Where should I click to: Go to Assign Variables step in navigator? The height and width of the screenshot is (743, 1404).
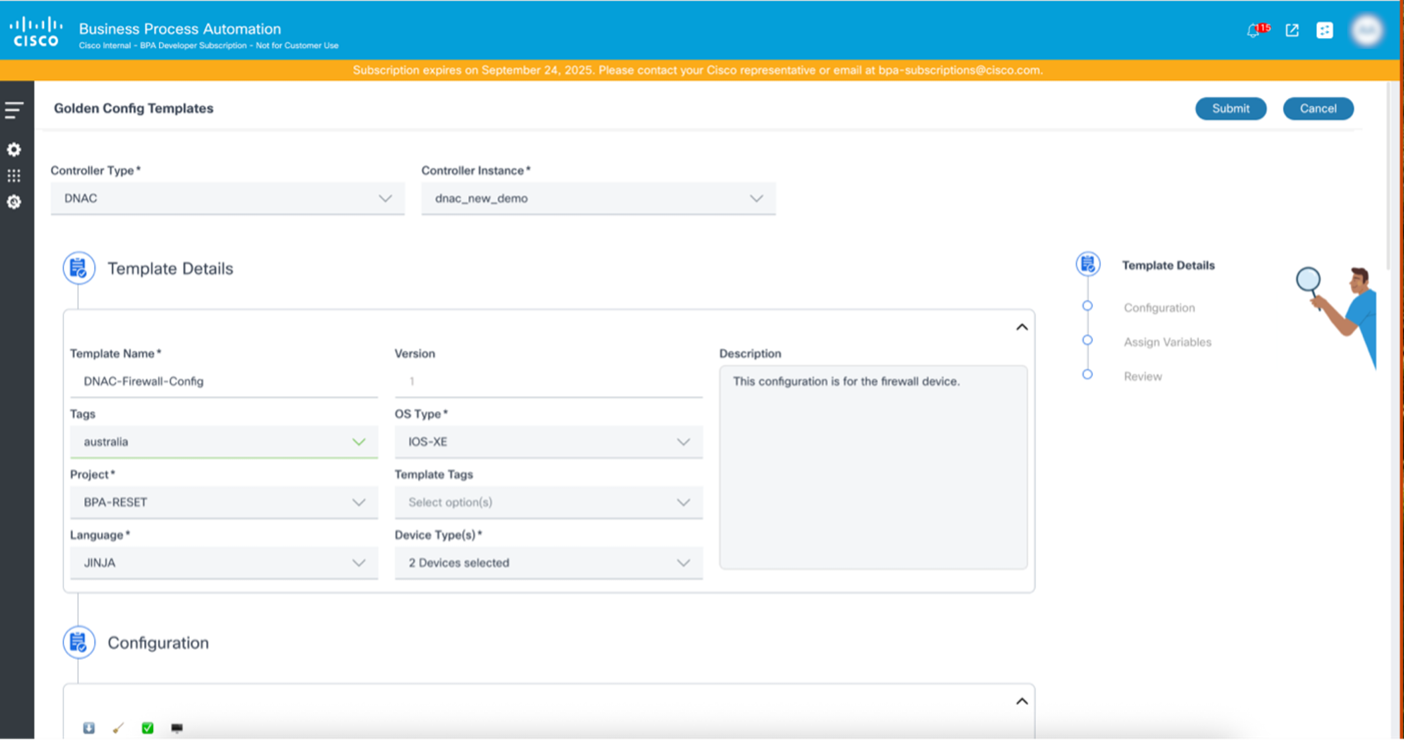pyautogui.click(x=1167, y=342)
